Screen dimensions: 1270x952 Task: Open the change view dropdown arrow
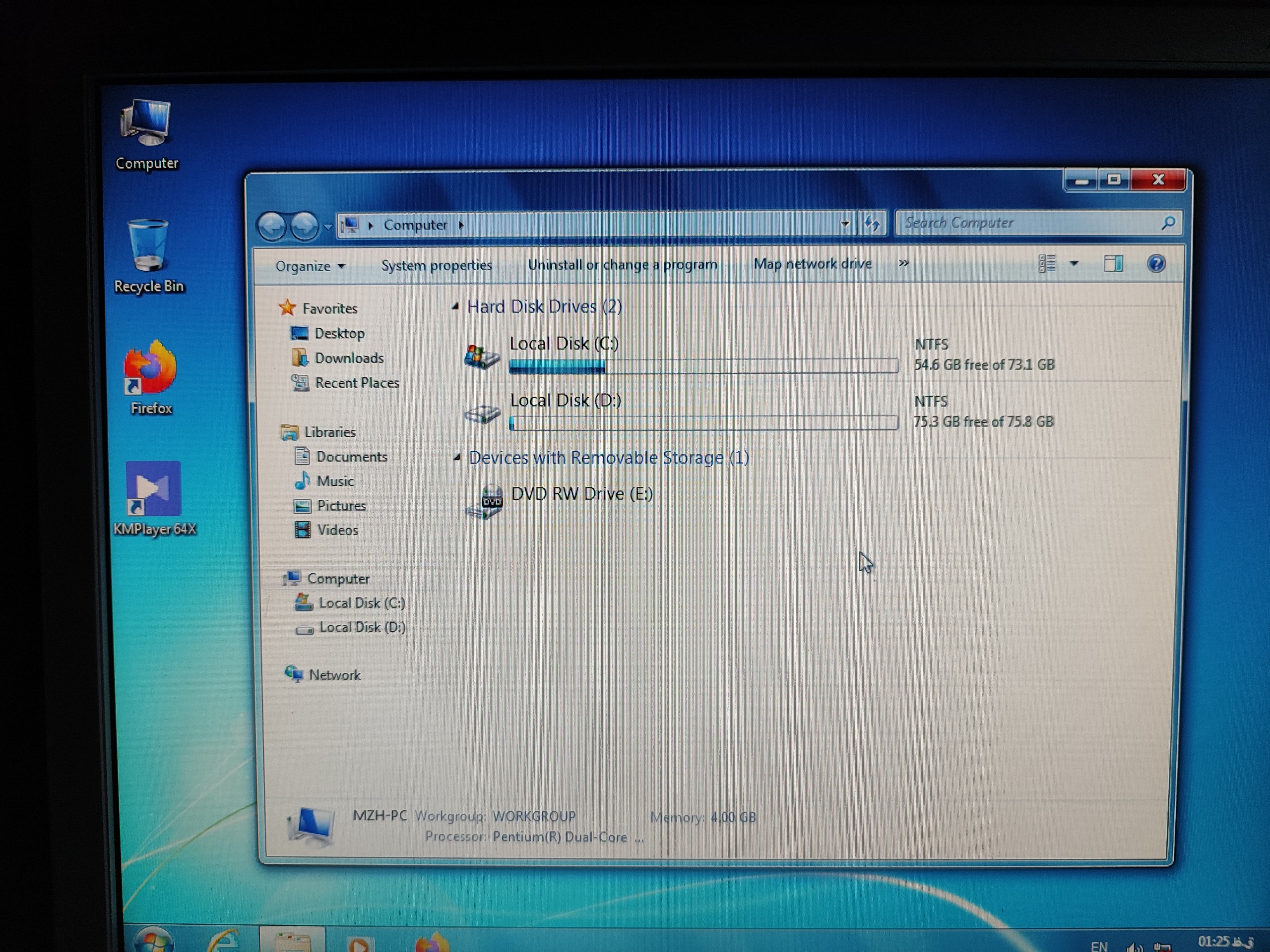click(x=1074, y=264)
